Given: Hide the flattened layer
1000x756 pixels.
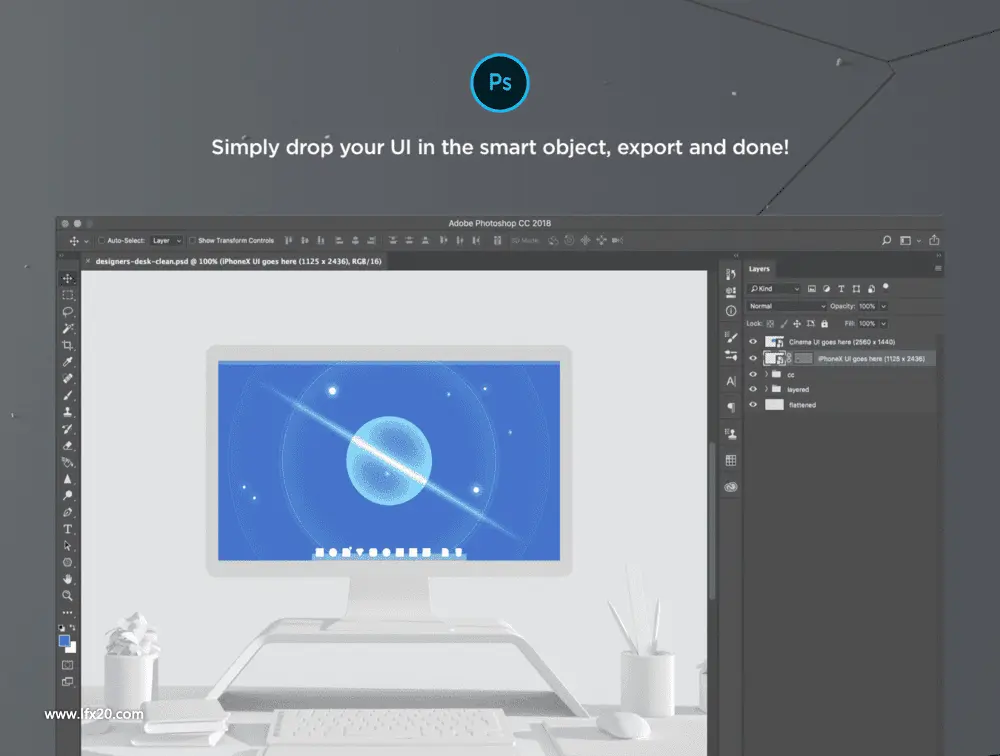Looking at the screenshot, I should tap(753, 404).
